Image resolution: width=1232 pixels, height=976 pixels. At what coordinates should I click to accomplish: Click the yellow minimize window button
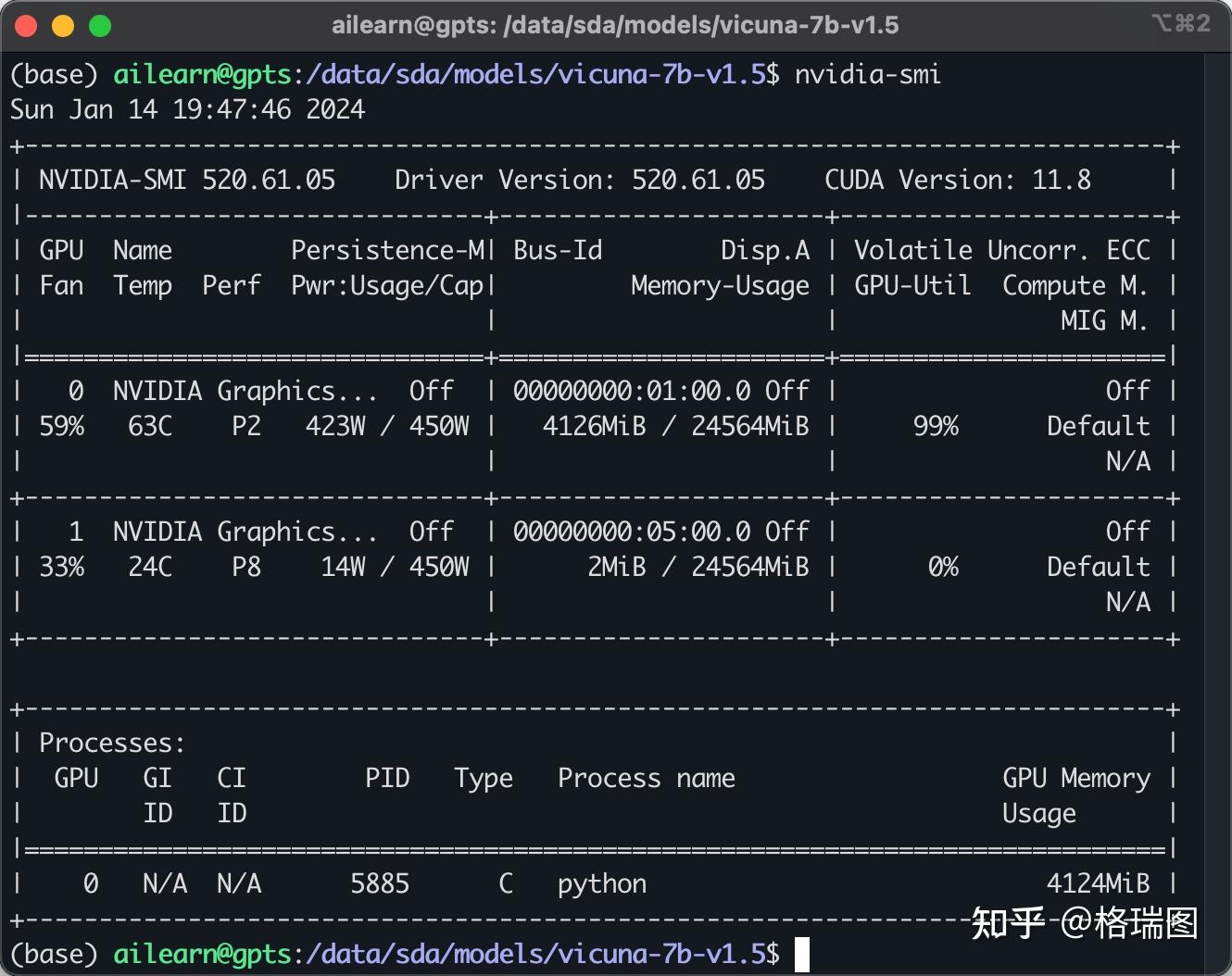63,26
